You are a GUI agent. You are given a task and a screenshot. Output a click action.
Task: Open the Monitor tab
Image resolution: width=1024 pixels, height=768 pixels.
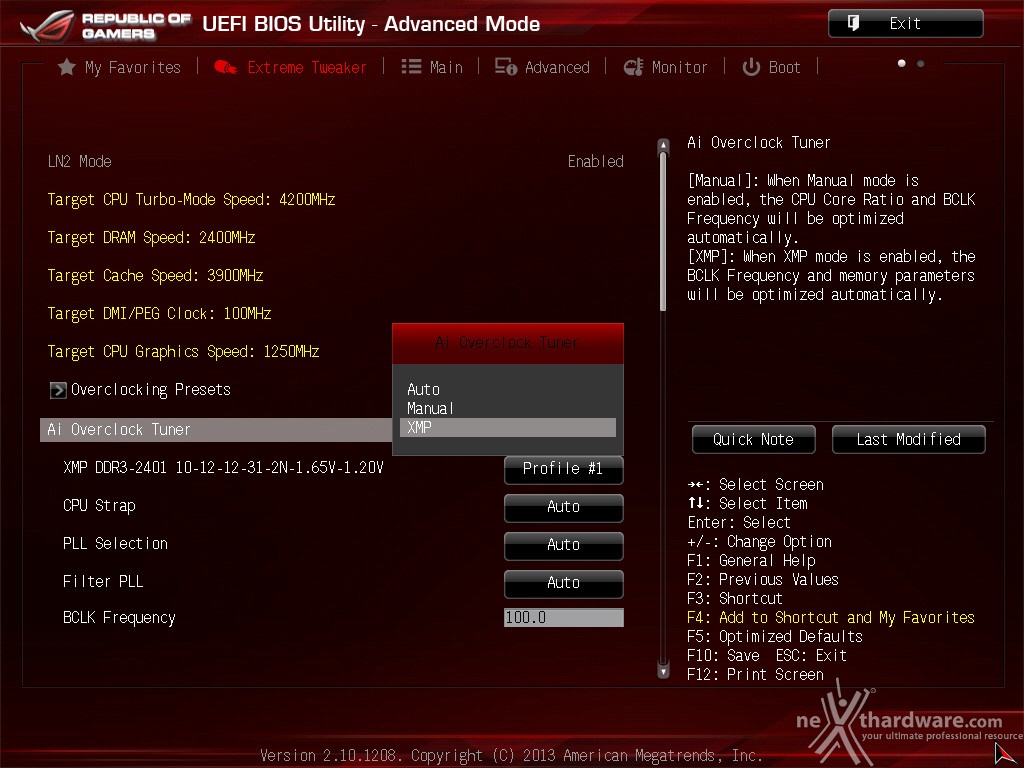665,67
